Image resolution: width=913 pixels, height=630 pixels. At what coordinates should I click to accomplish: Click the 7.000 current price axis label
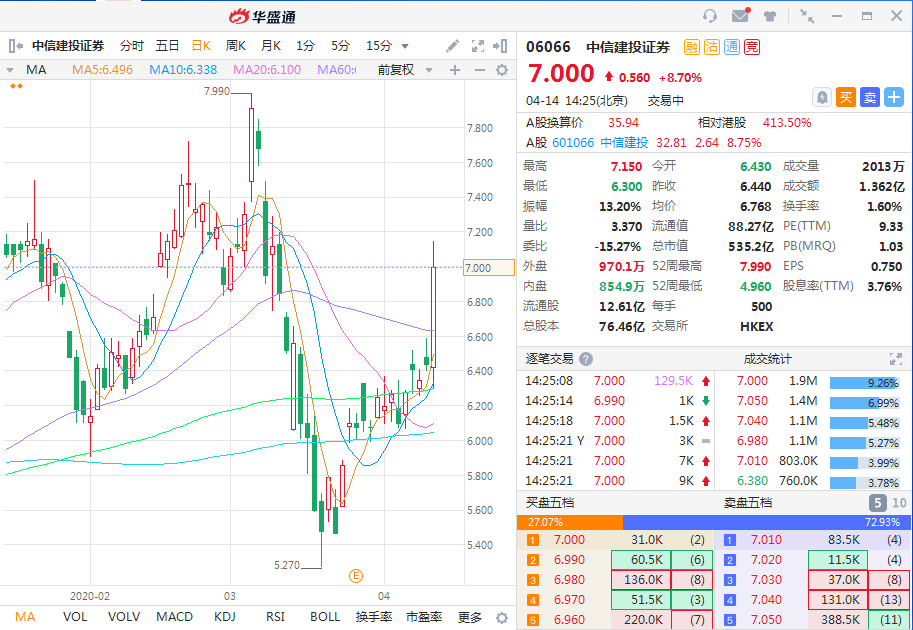[489, 268]
